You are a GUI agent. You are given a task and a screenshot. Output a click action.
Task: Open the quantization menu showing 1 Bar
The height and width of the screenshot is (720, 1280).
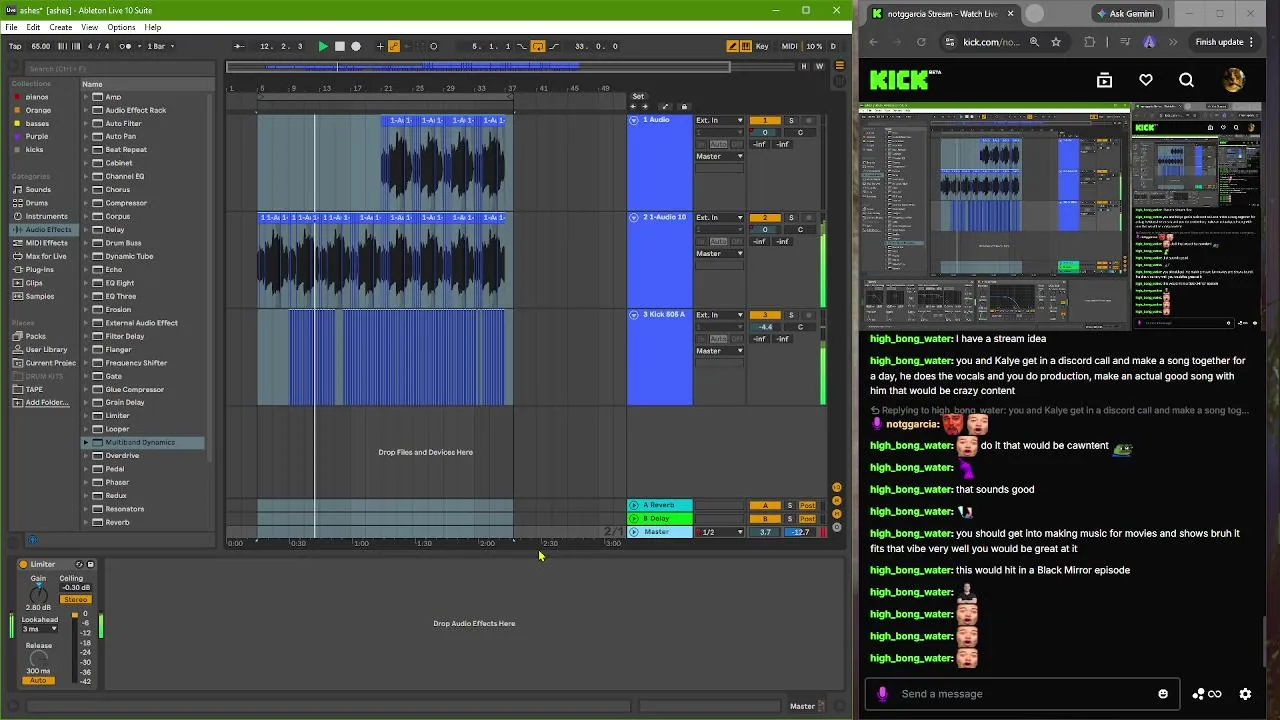[160, 46]
